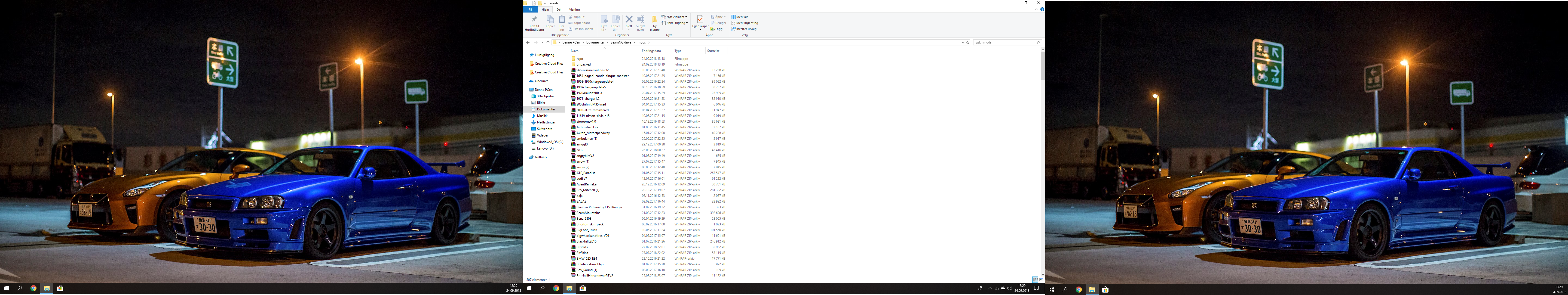Open Skrivebord in navigation pane
The image size is (1568, 295).
pyautogui.click(x=542, y=129)
